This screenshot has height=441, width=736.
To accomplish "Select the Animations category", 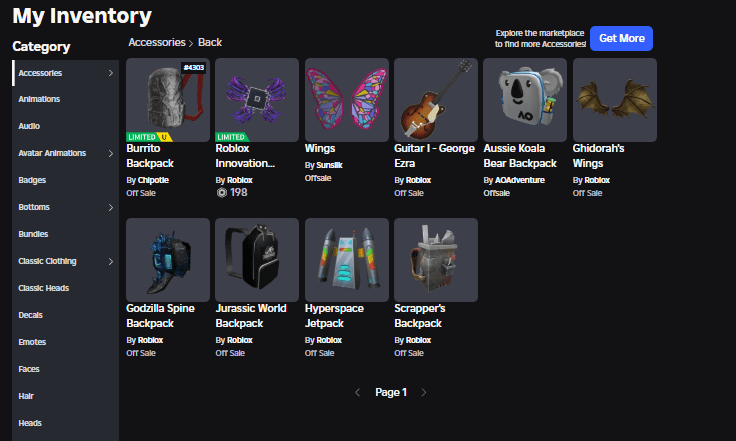I will click(39, 99).
